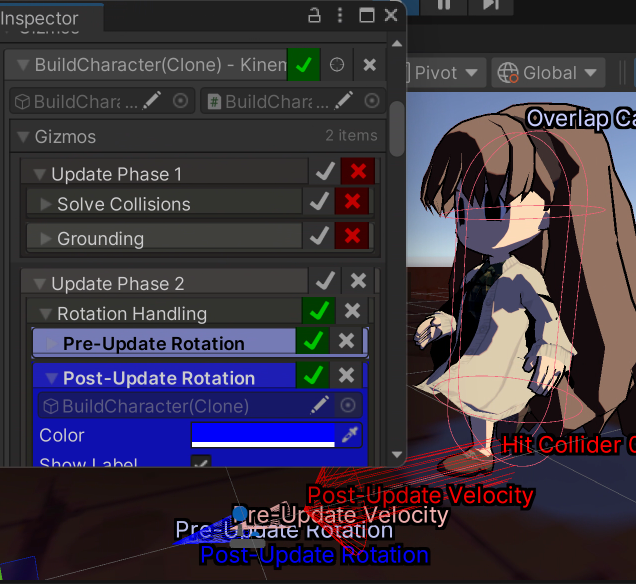Click the Step frame button
The image size is (636, 584).
pos(491,5)
